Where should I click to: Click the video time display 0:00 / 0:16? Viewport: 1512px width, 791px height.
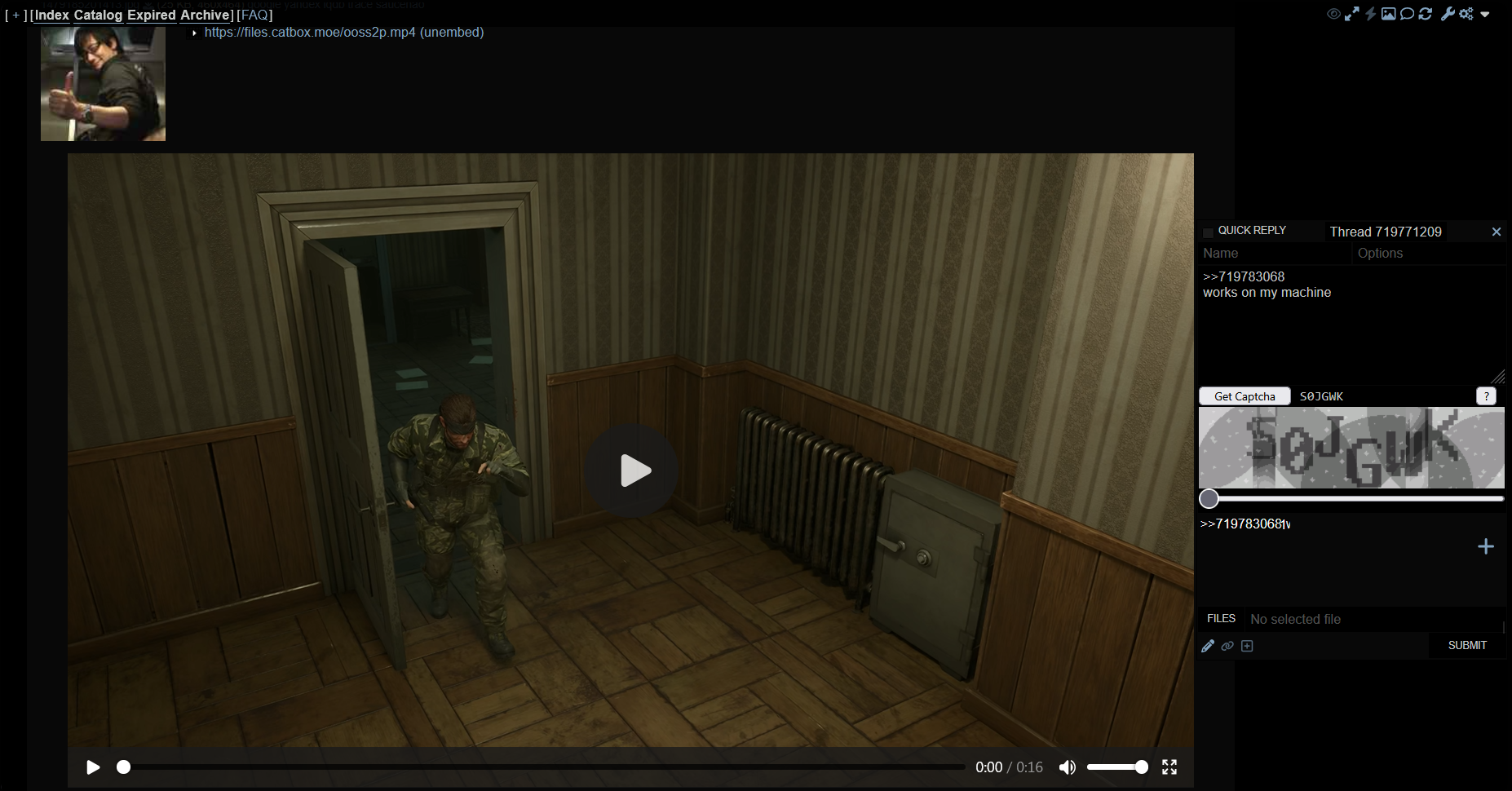click(x=1009, y=767)
